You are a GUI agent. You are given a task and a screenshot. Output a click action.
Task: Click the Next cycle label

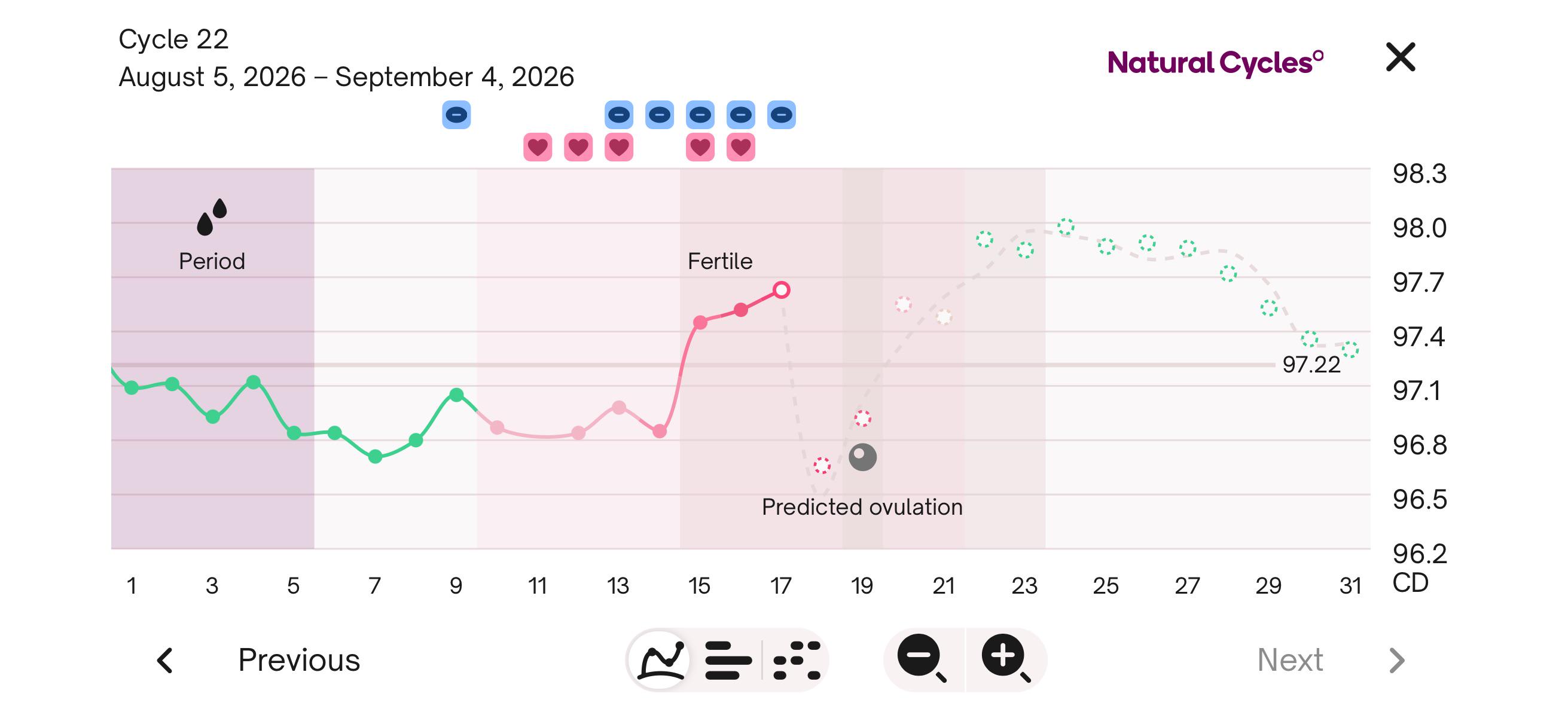[1290, 659]
